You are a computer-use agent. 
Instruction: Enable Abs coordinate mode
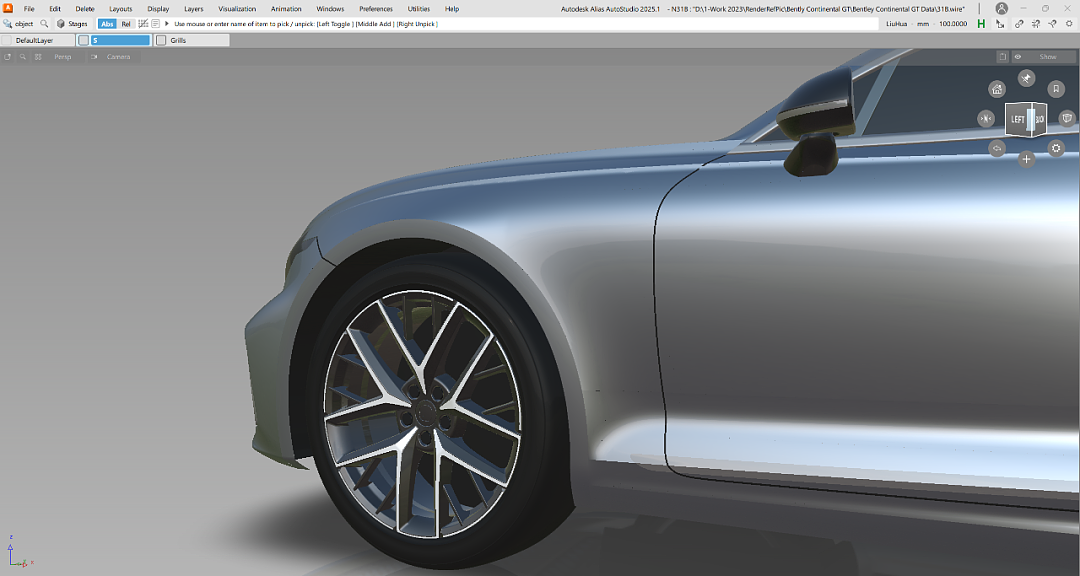point(107,23)
